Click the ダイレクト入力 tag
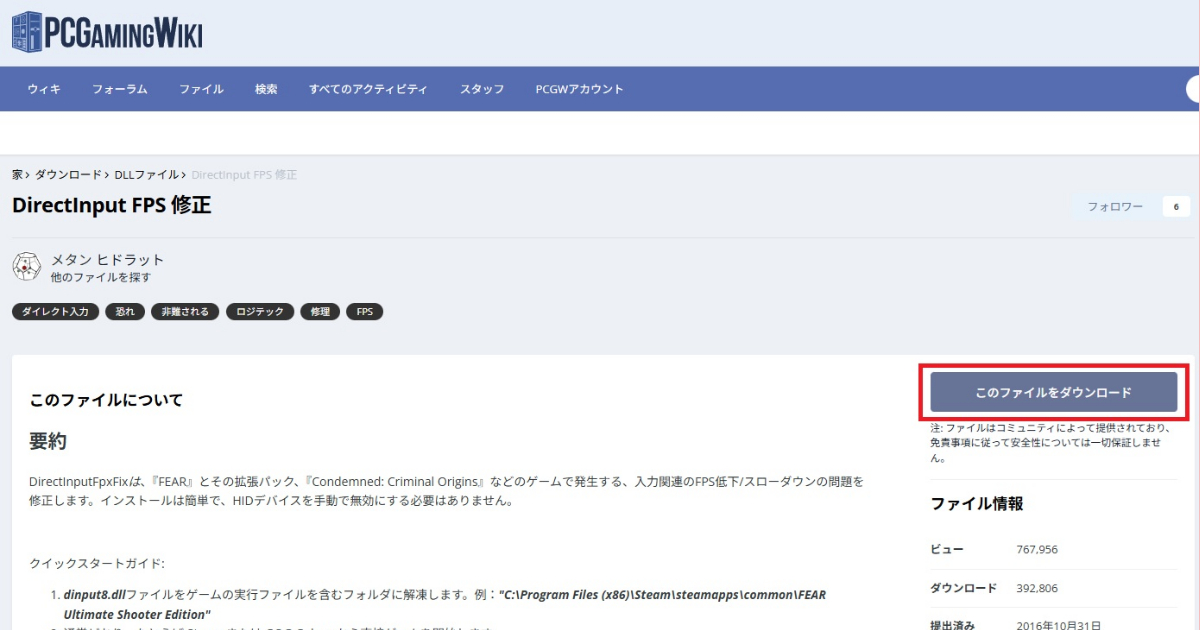1200x630 pixels. 55,311
